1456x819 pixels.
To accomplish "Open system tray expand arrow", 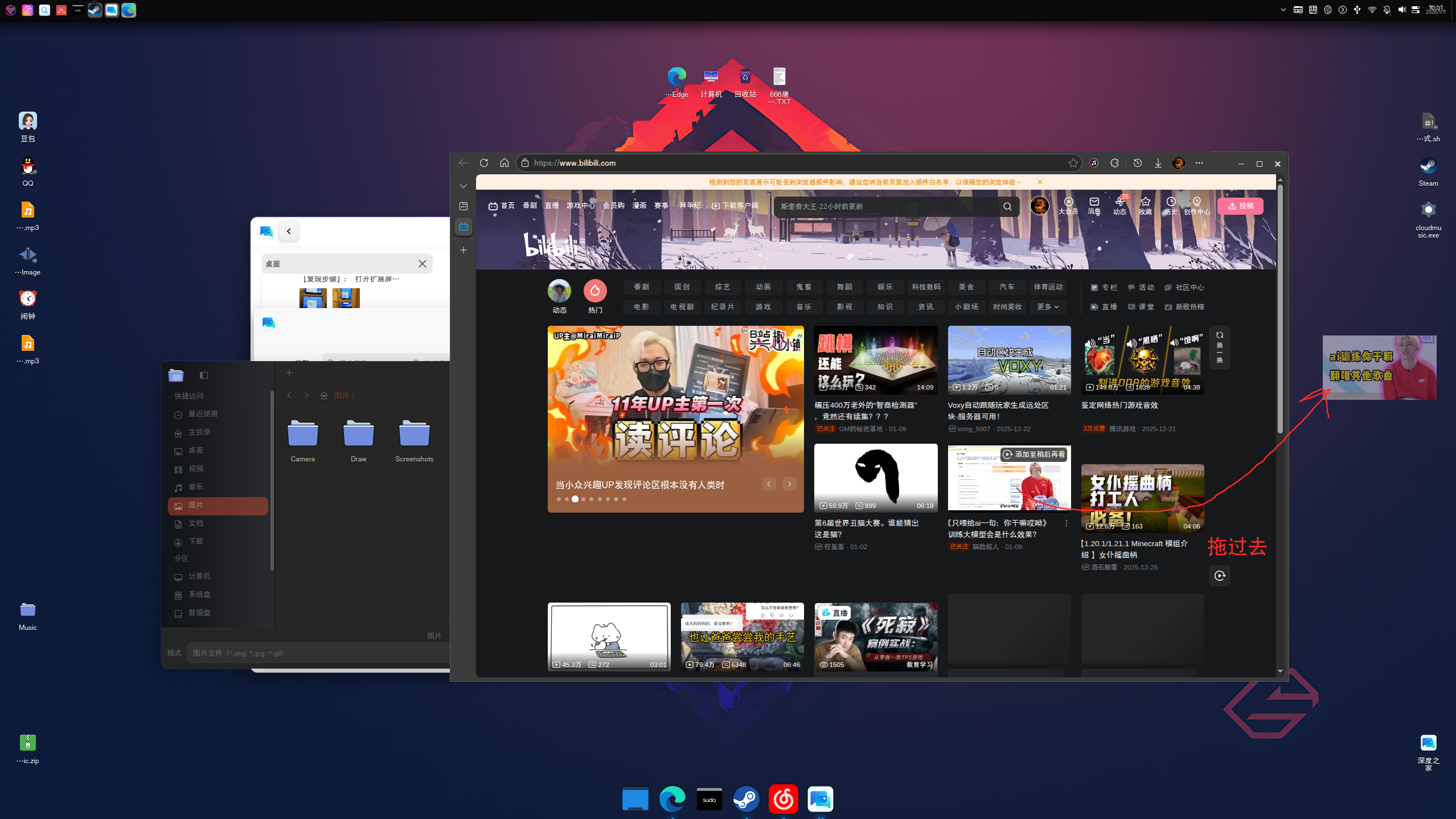I will (x=1283, y=10).
